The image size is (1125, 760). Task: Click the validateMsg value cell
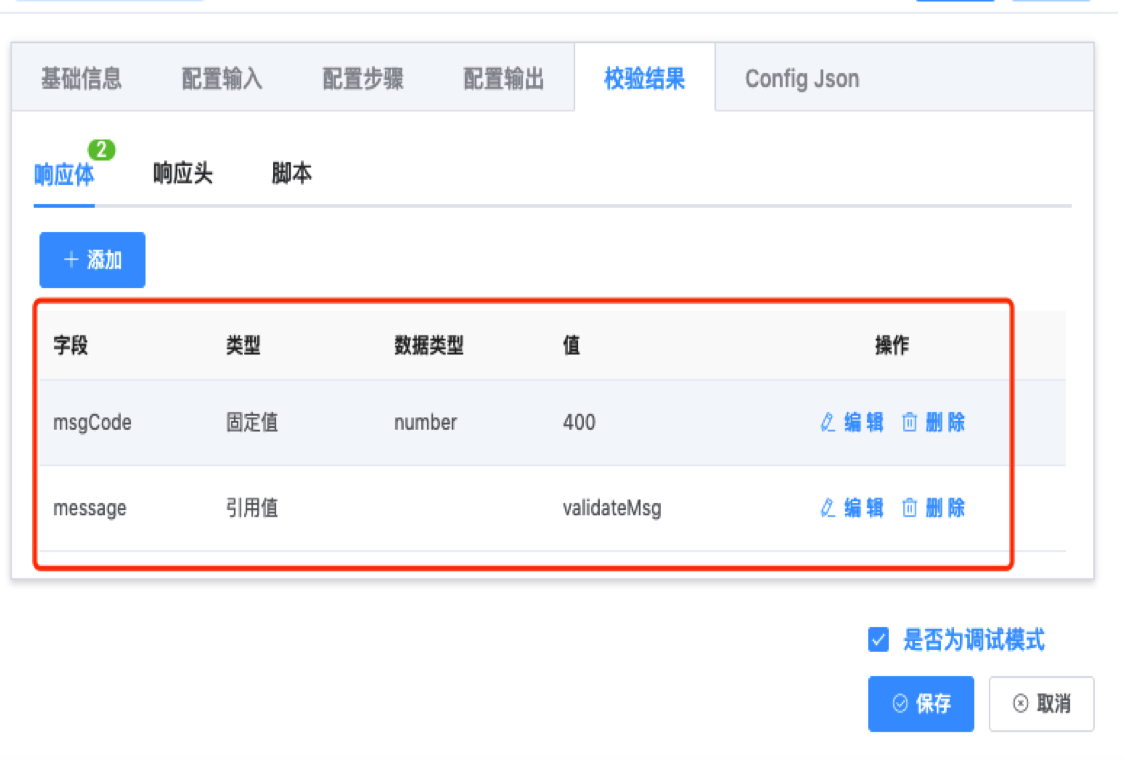point(612,508)
